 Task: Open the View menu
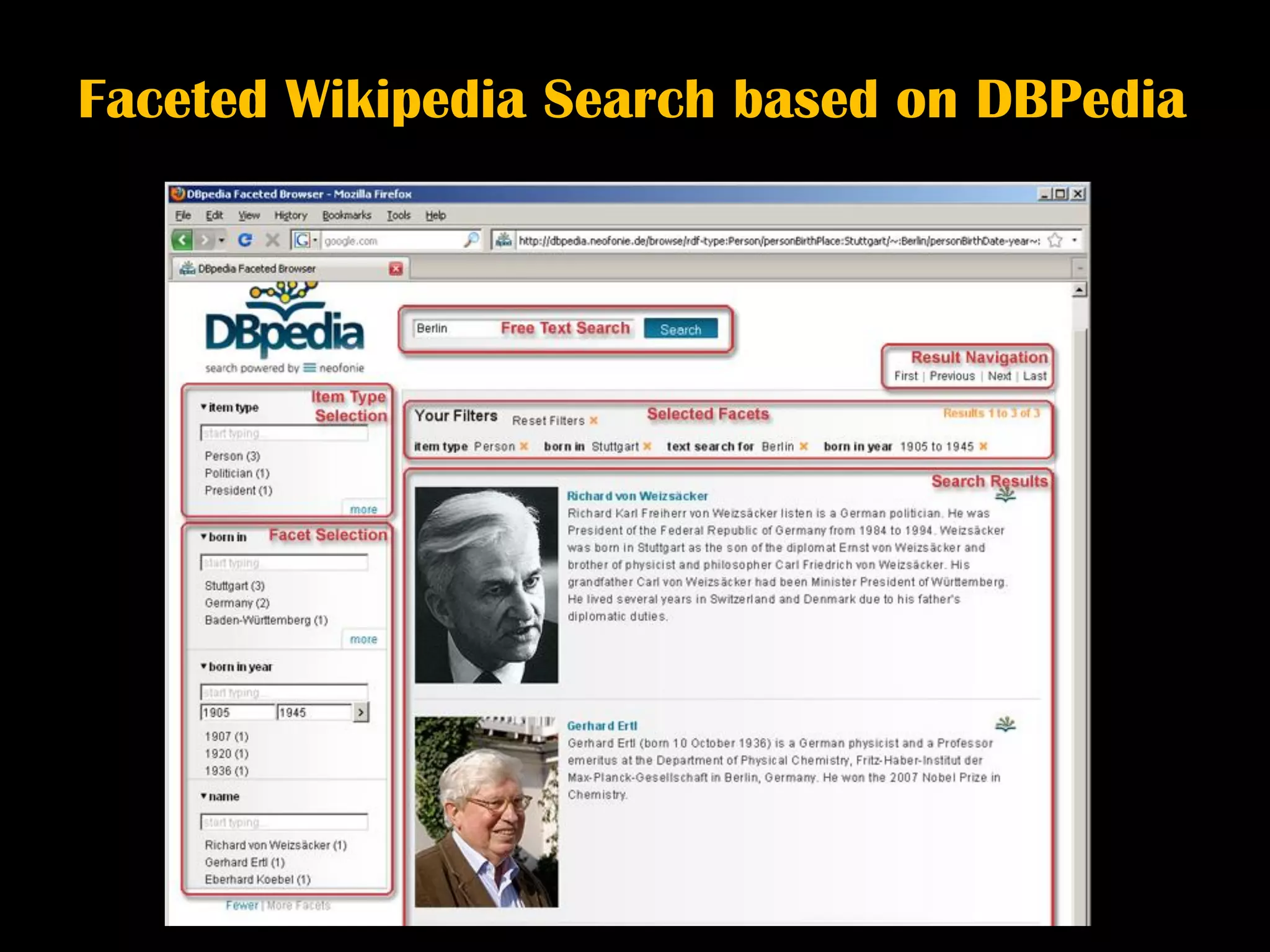pos(249,215)
